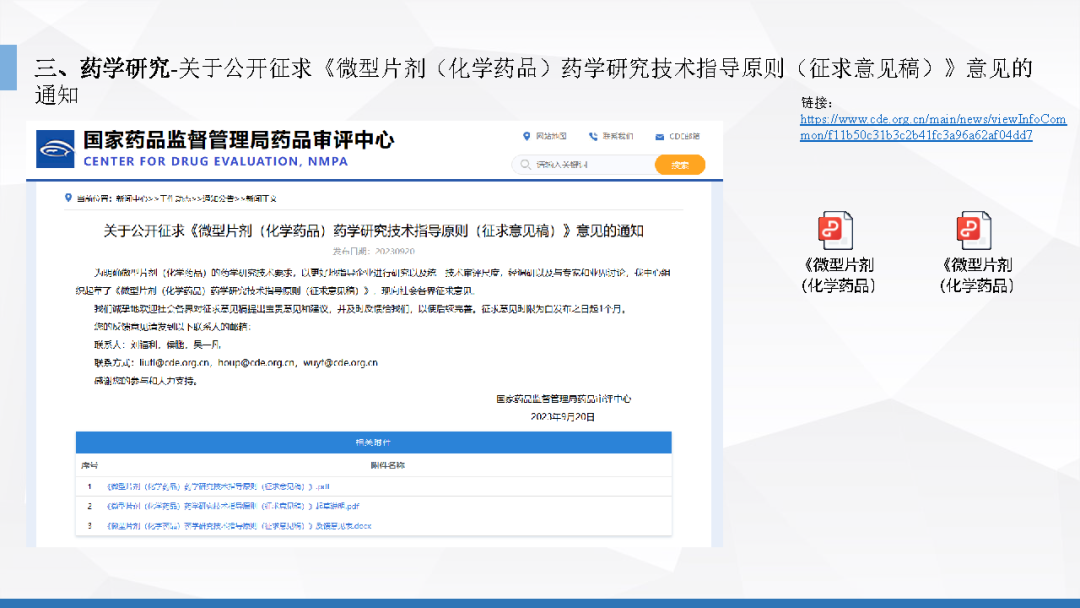This screenshot has height=608, width=1080.
Task: Click the 网站地图 location pin icon
Action: [527, 137]
